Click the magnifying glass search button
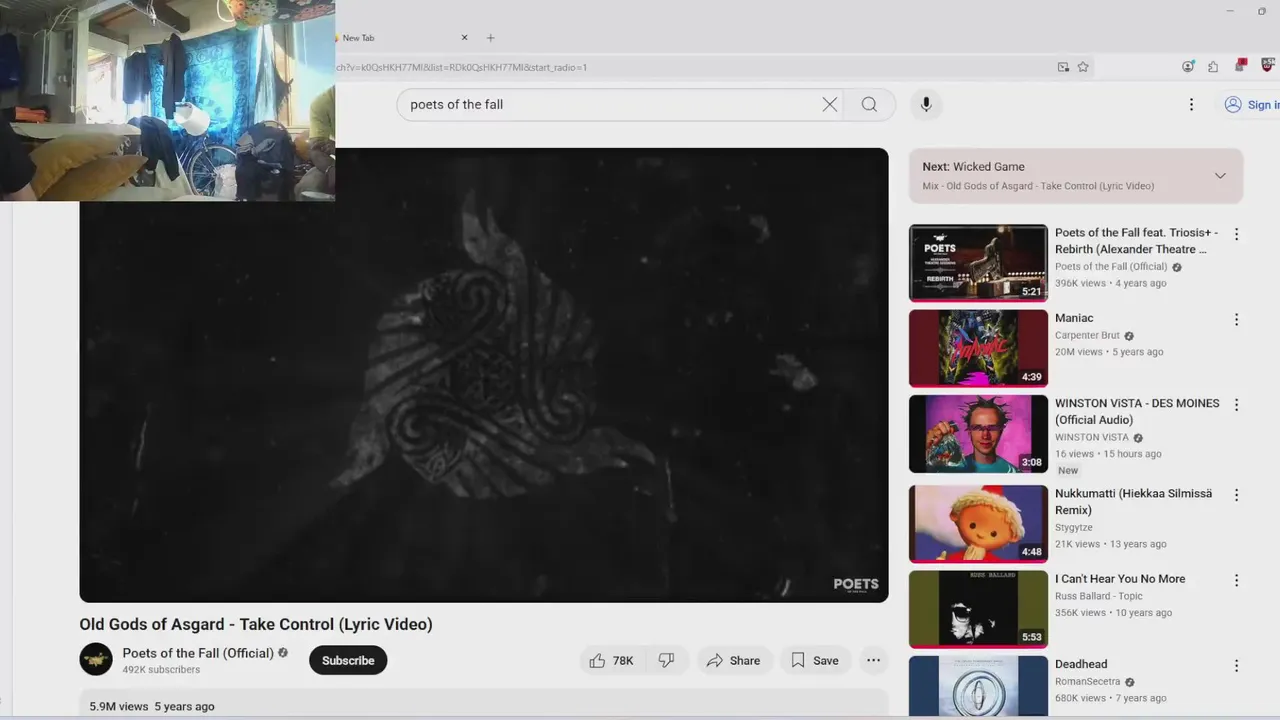Viewport: 1280px width, 720px height. click(869, 104)
